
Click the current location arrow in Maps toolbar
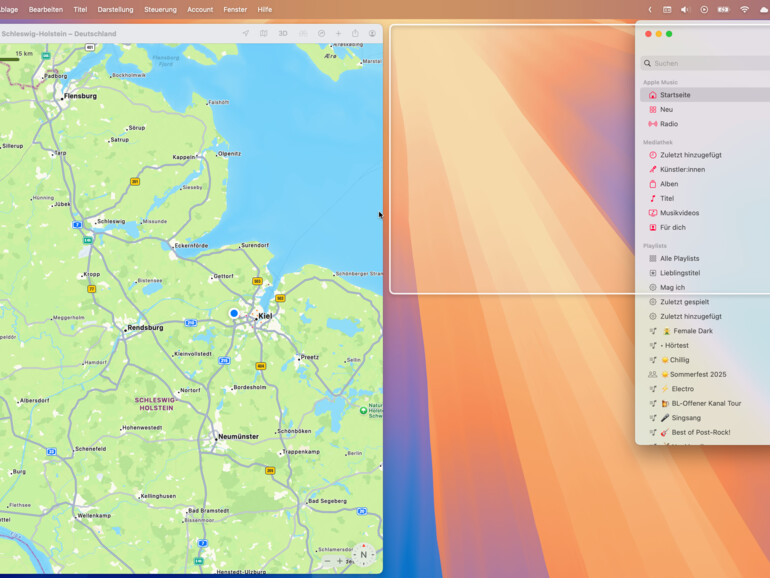tap(245, 33)
